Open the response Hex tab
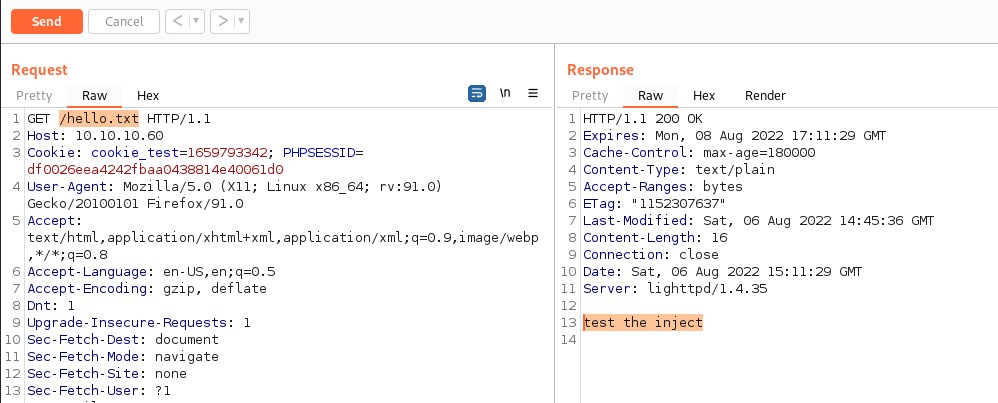The image size is (998, 403). click(x=704, y=96)
